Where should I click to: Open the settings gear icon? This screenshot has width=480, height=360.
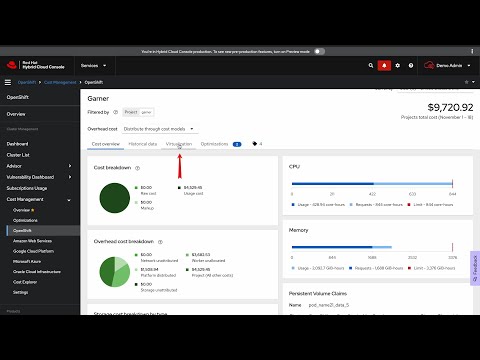[x=398, y=66]
